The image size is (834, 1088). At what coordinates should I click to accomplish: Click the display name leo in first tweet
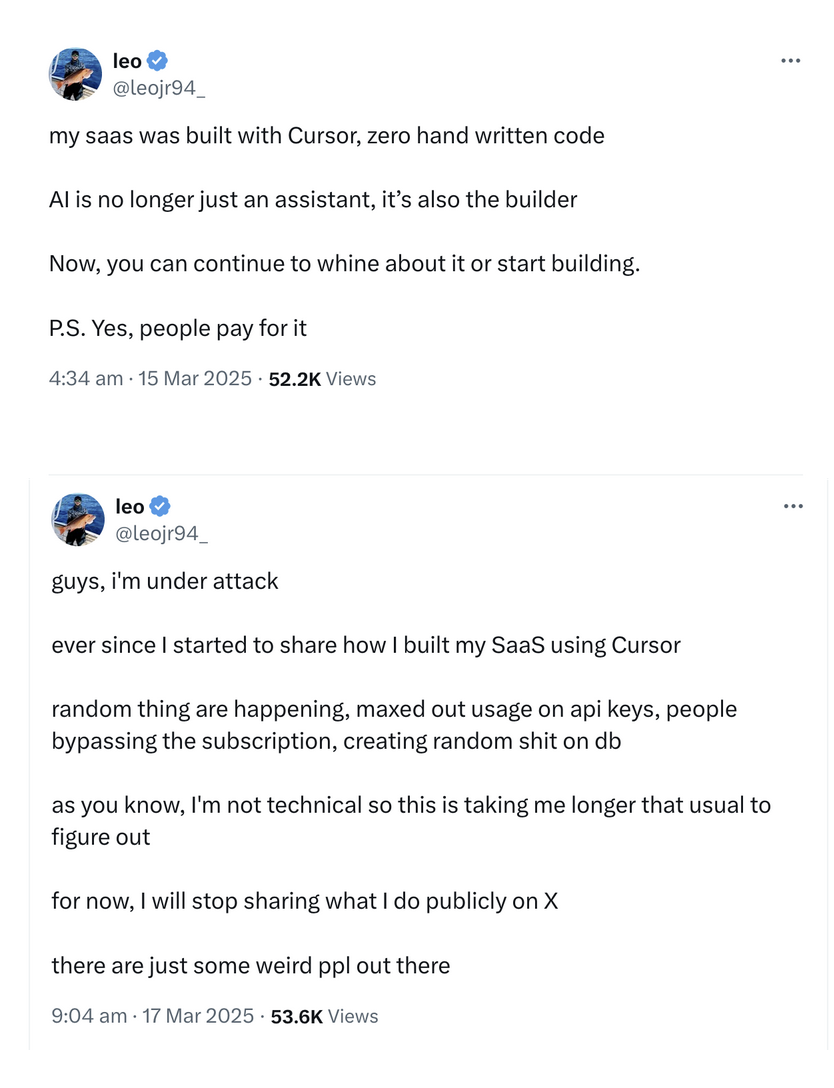(128, 61)
